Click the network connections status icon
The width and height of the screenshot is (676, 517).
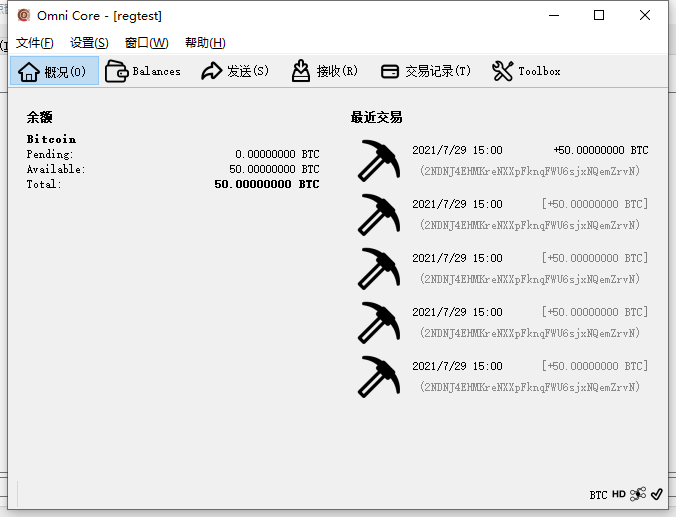point(638,494)
